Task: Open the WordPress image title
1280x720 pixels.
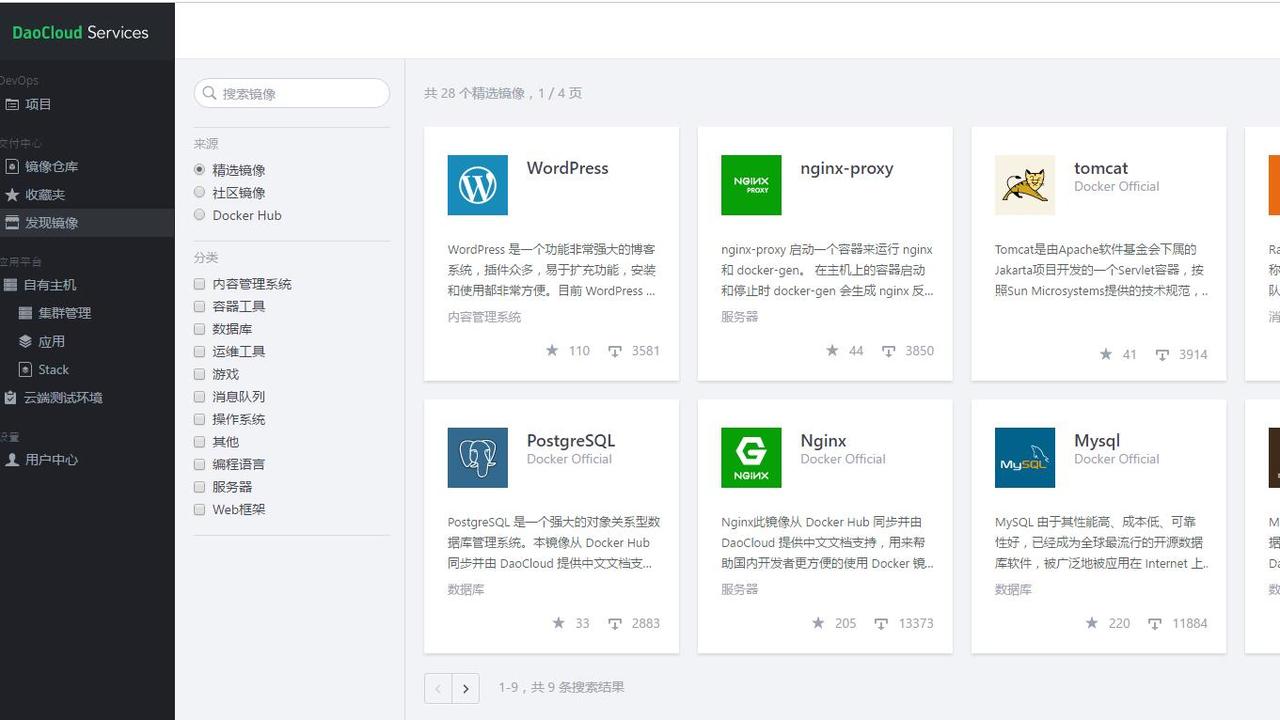Action: pos(567,168)
